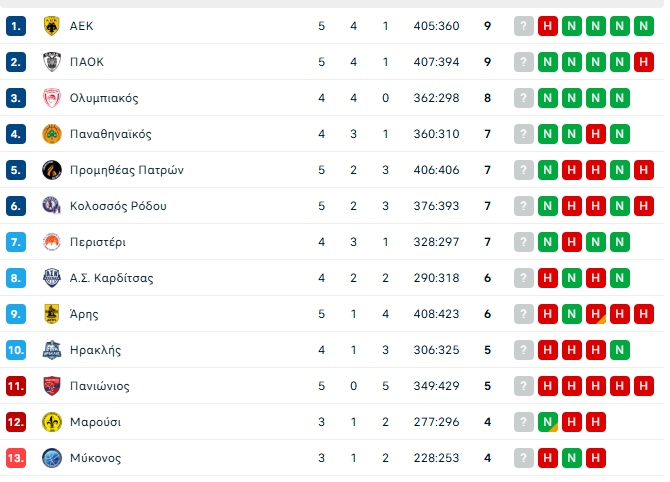670x482 pixels.
Task: Click the ΠΑΟΚ club crest icon
Action: click(52, 62)
